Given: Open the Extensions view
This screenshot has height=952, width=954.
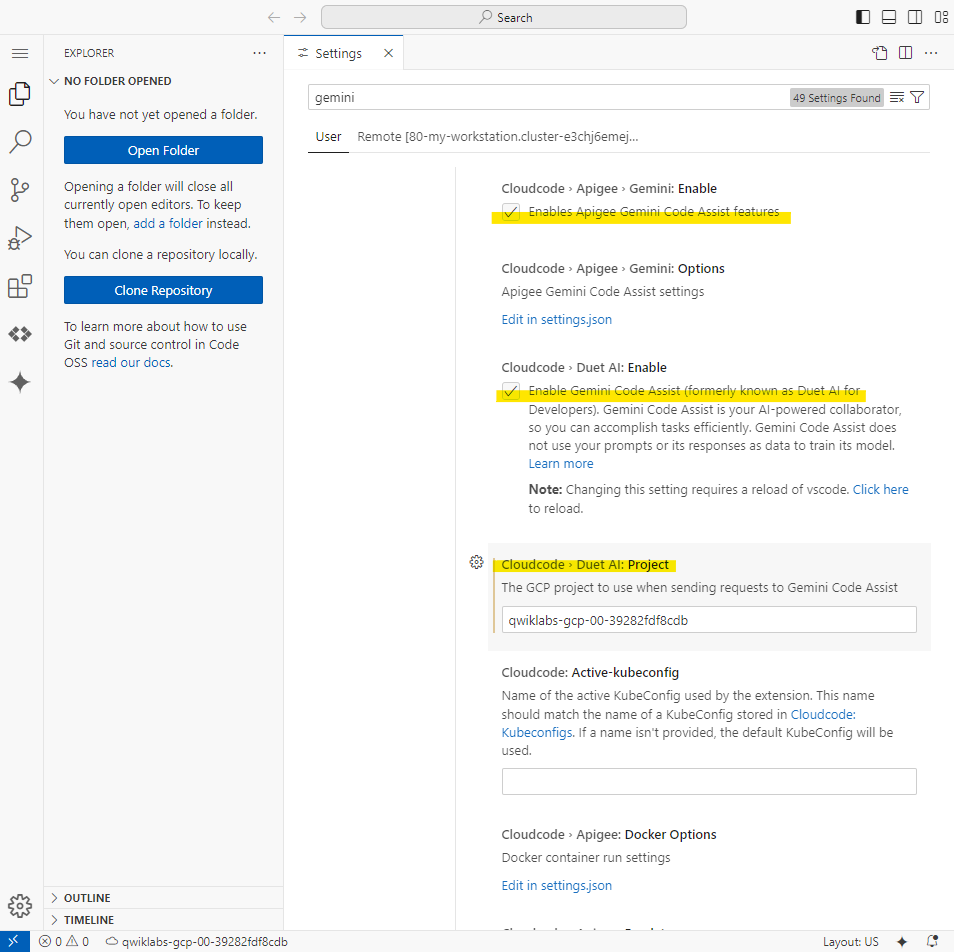Looking at the screenshot, I should [x=20, y=286].
